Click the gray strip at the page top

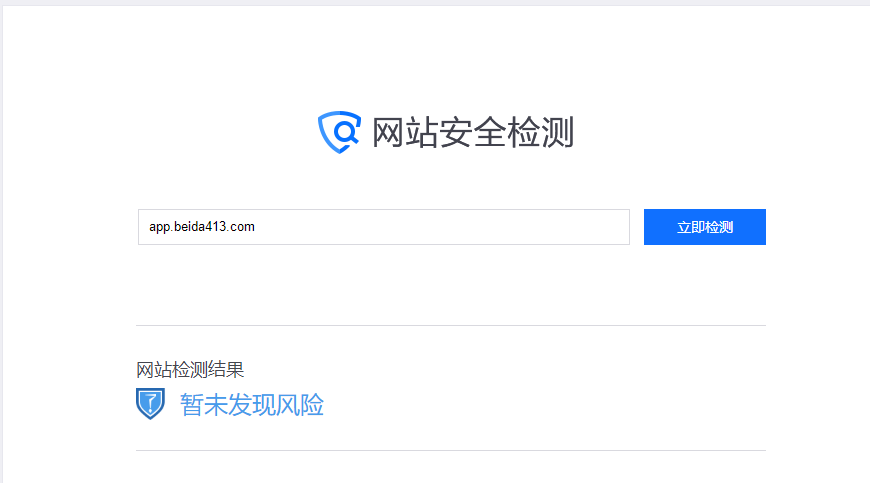[435, 3]
